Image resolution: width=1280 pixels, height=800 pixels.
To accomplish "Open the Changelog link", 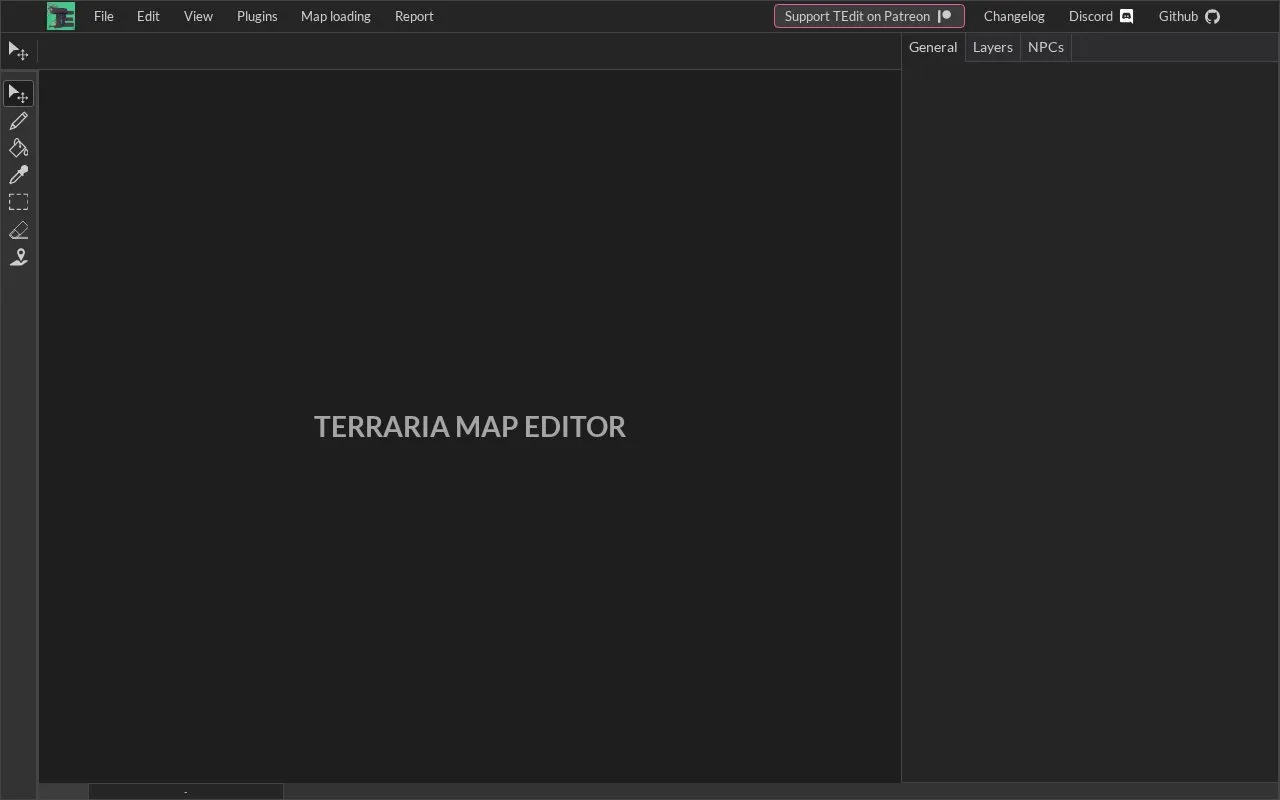I will tap(1014, 16).
